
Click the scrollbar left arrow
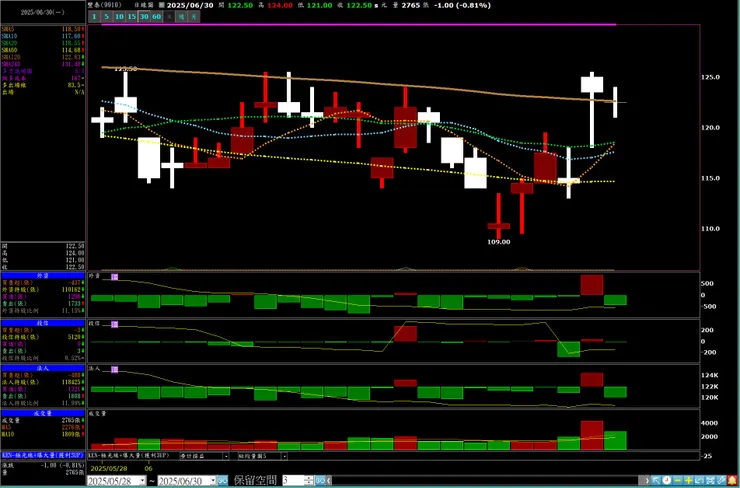[x=329, y=480]
